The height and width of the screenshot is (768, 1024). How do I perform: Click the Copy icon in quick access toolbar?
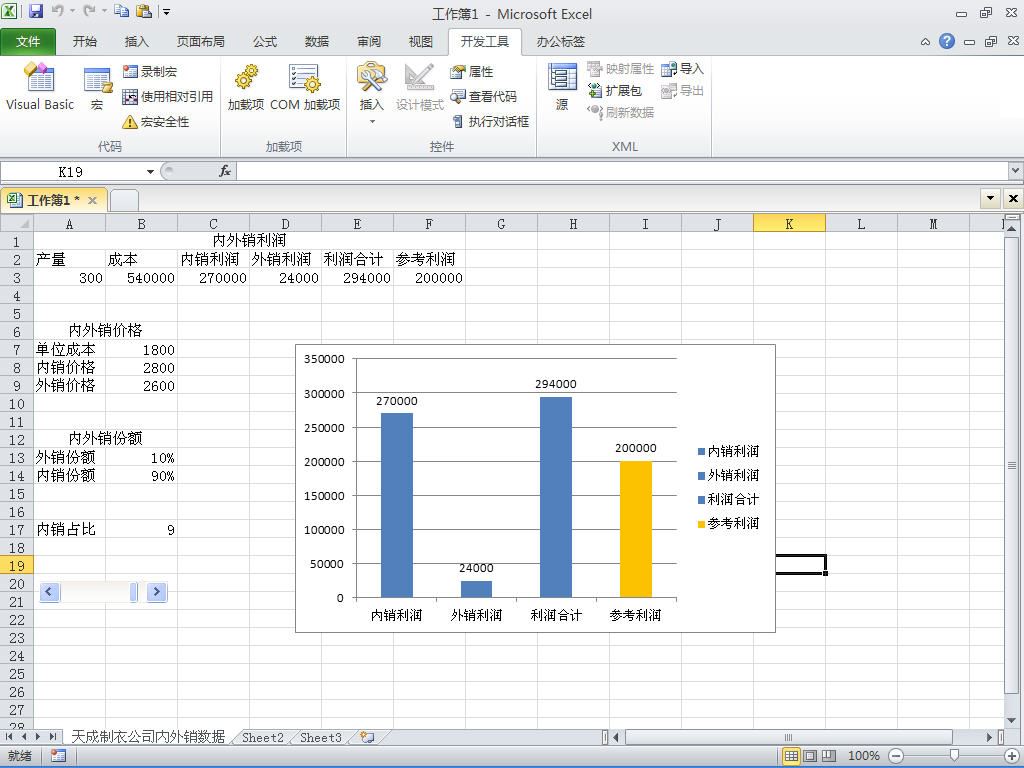tap(121, 11)
